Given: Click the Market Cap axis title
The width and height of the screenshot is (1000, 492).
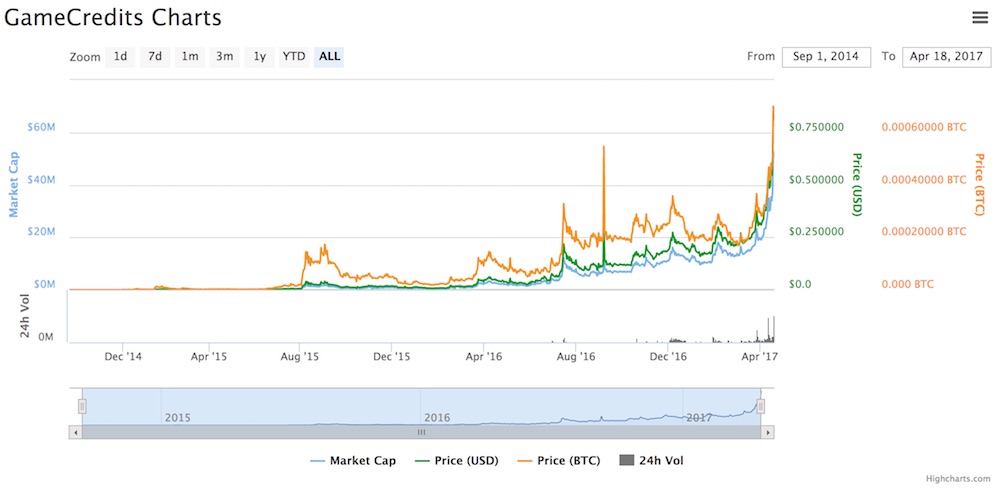Looking at the screenshot, I should (x=13, y=184).
